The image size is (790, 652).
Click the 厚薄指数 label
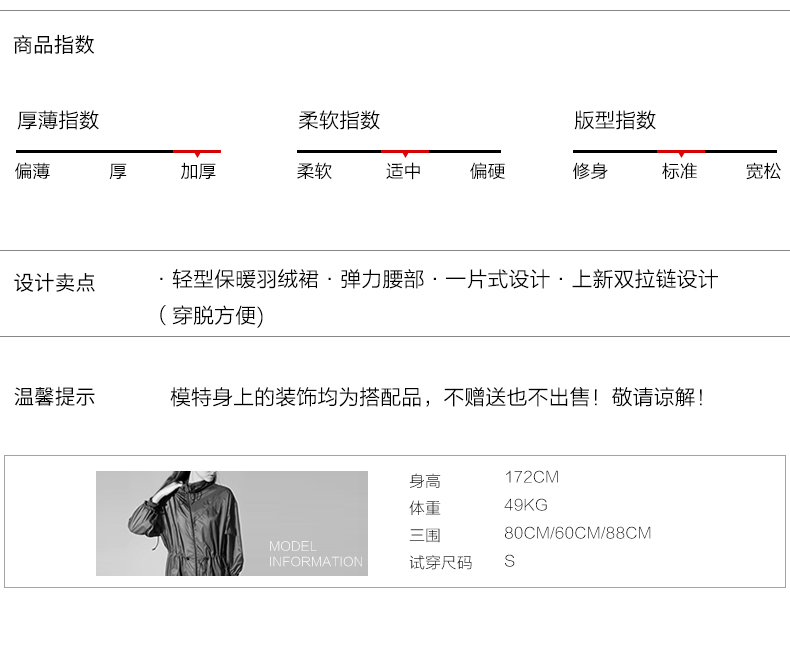coord(58,120)
